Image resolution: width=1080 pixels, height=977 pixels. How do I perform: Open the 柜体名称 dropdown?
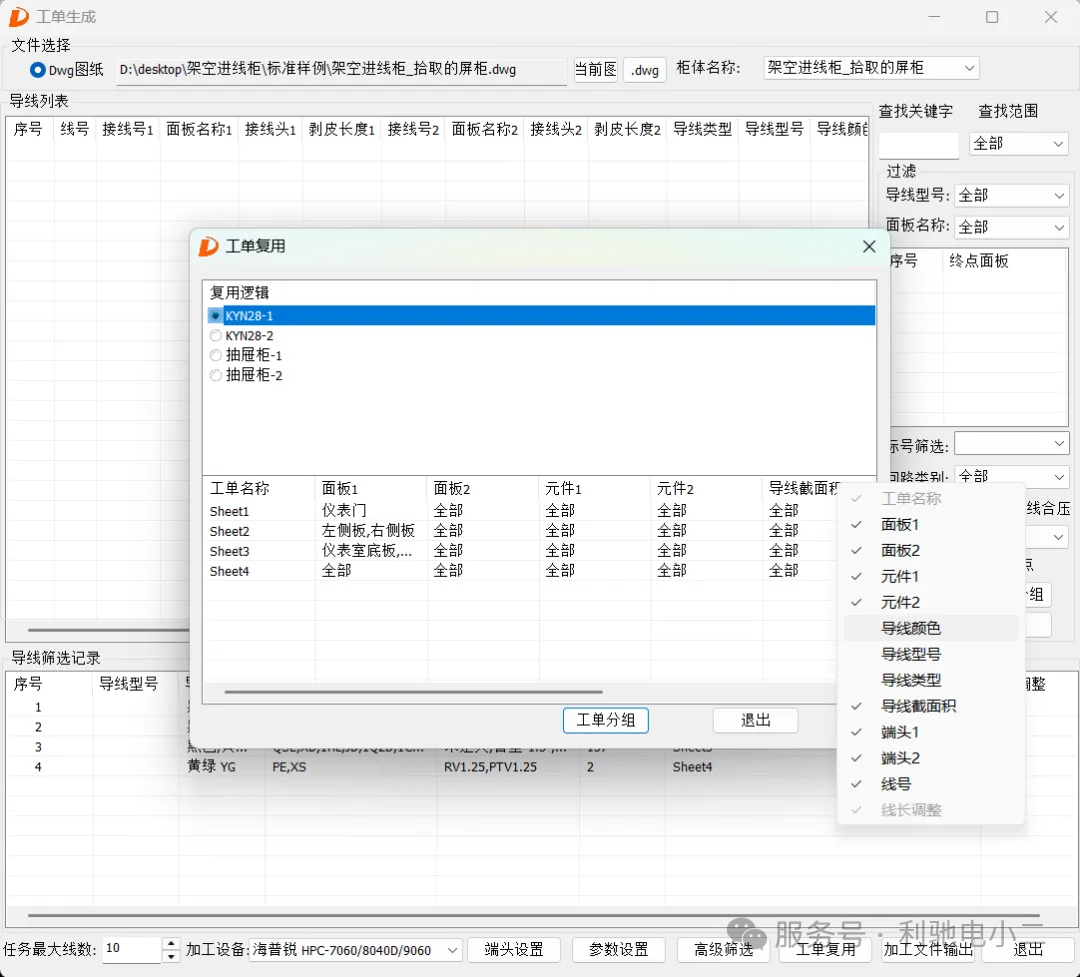[x=871, y=68]
